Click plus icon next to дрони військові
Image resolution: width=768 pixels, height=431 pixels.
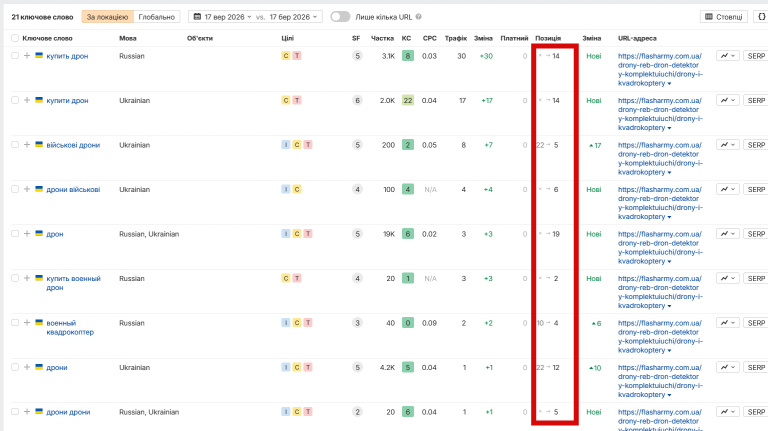tap(27, 190)
